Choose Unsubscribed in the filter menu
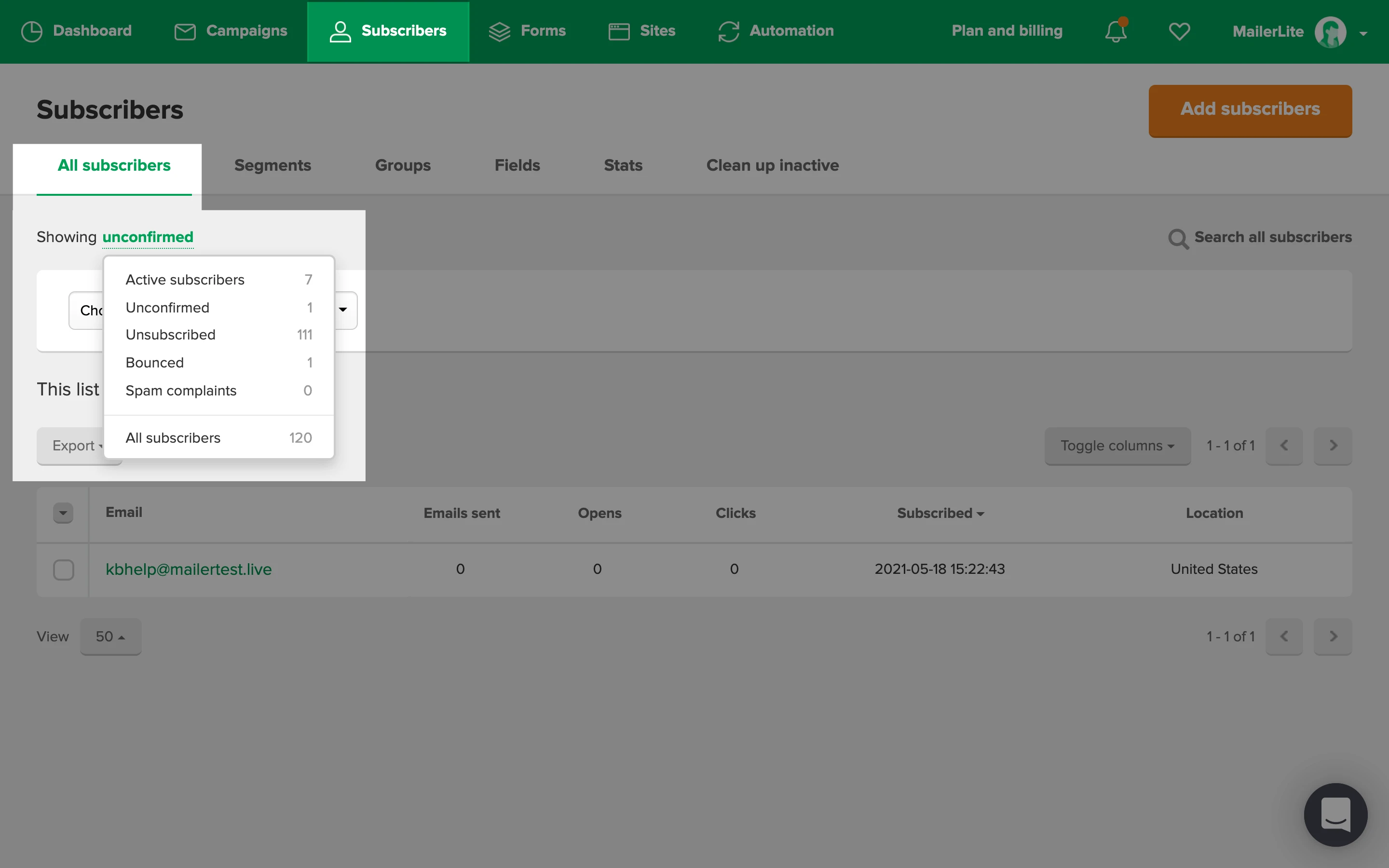The image size is (1389, 868). coord(170,335)
